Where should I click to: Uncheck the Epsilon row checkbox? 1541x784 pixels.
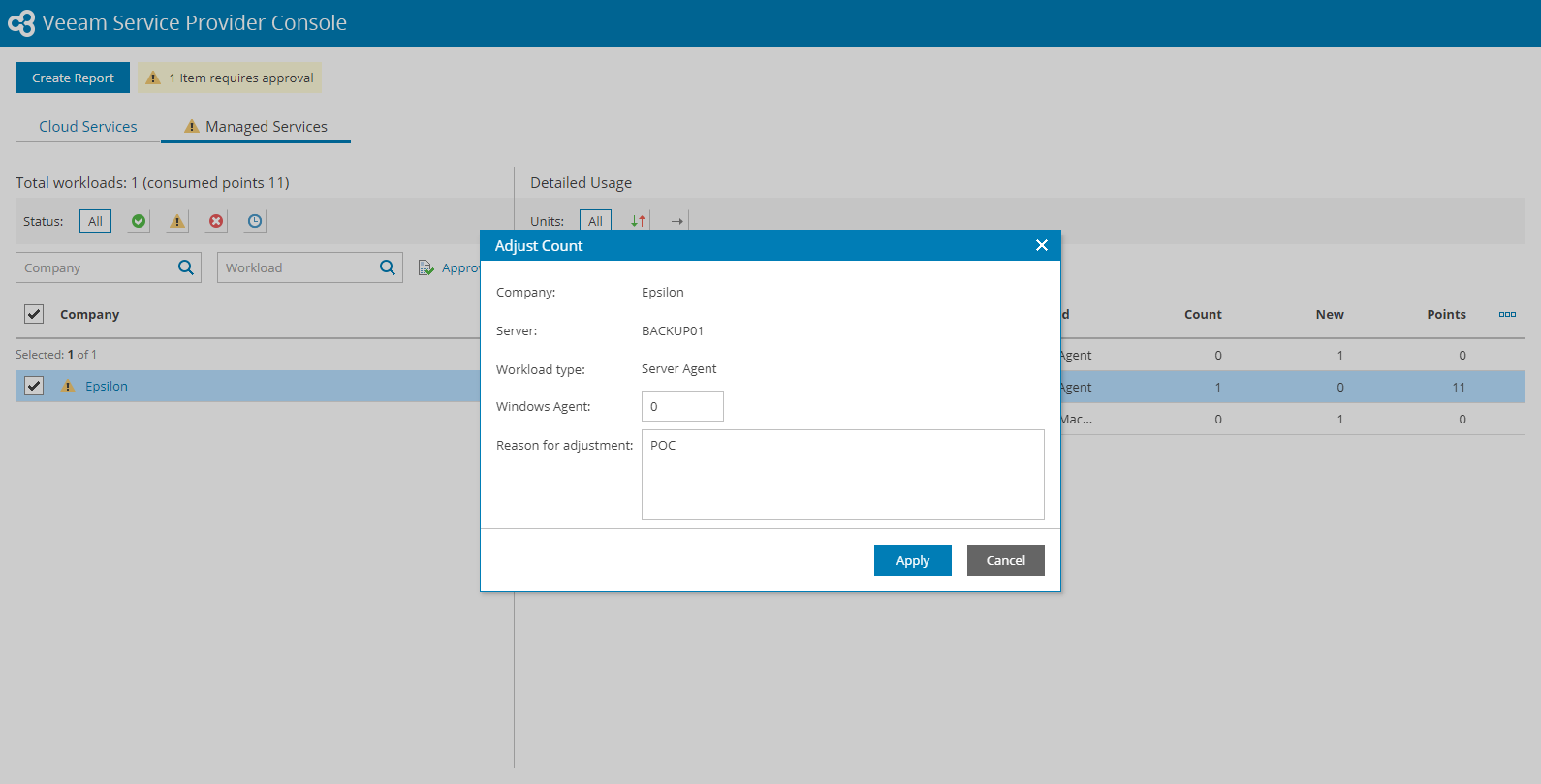click(x=34, y=386)
